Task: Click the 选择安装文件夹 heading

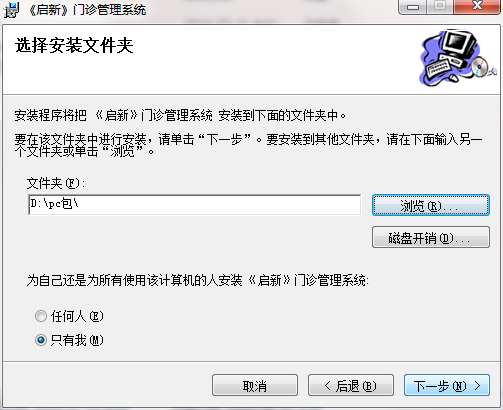Action: pos(74,46)
